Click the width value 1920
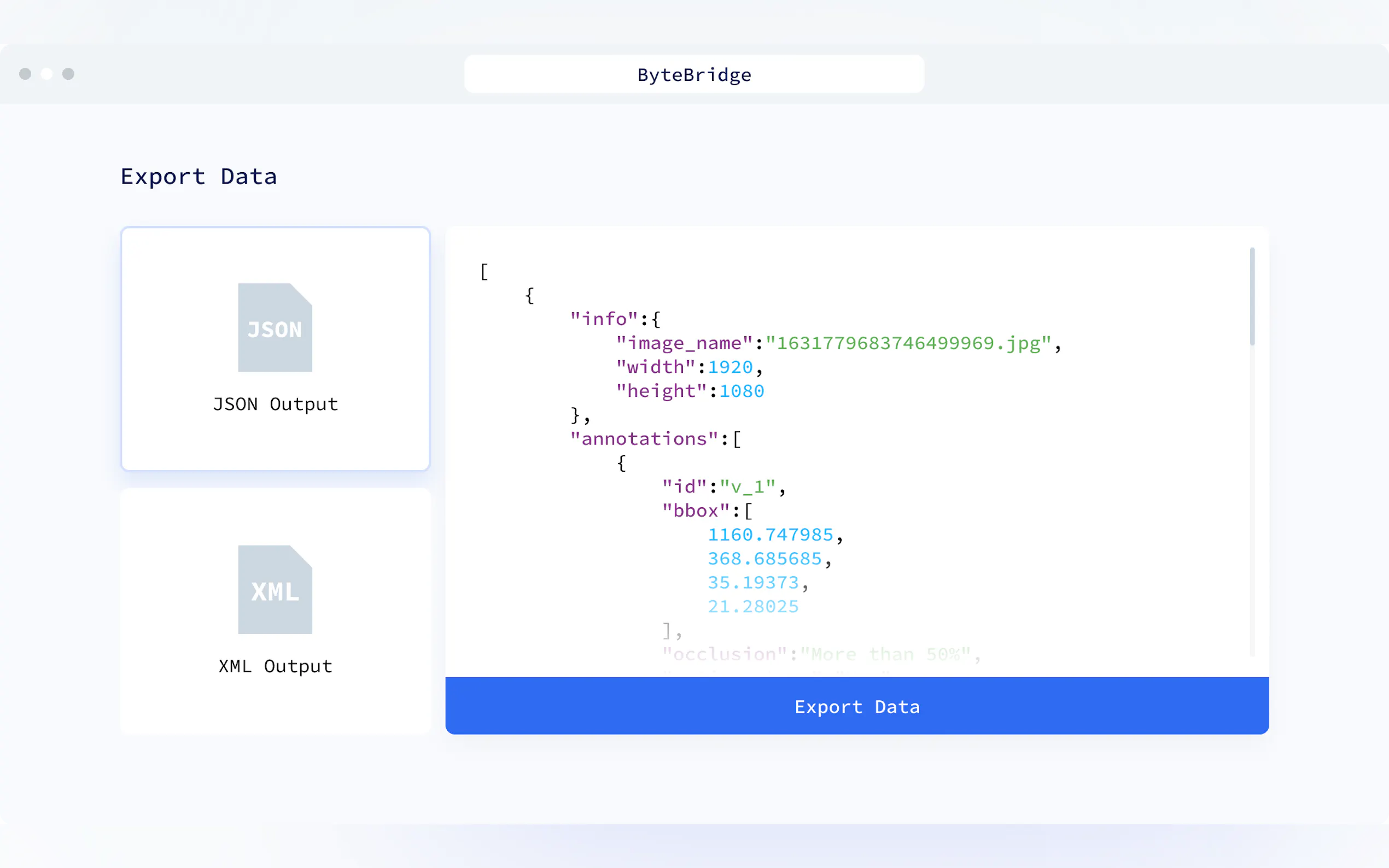 tap(730, 367)
